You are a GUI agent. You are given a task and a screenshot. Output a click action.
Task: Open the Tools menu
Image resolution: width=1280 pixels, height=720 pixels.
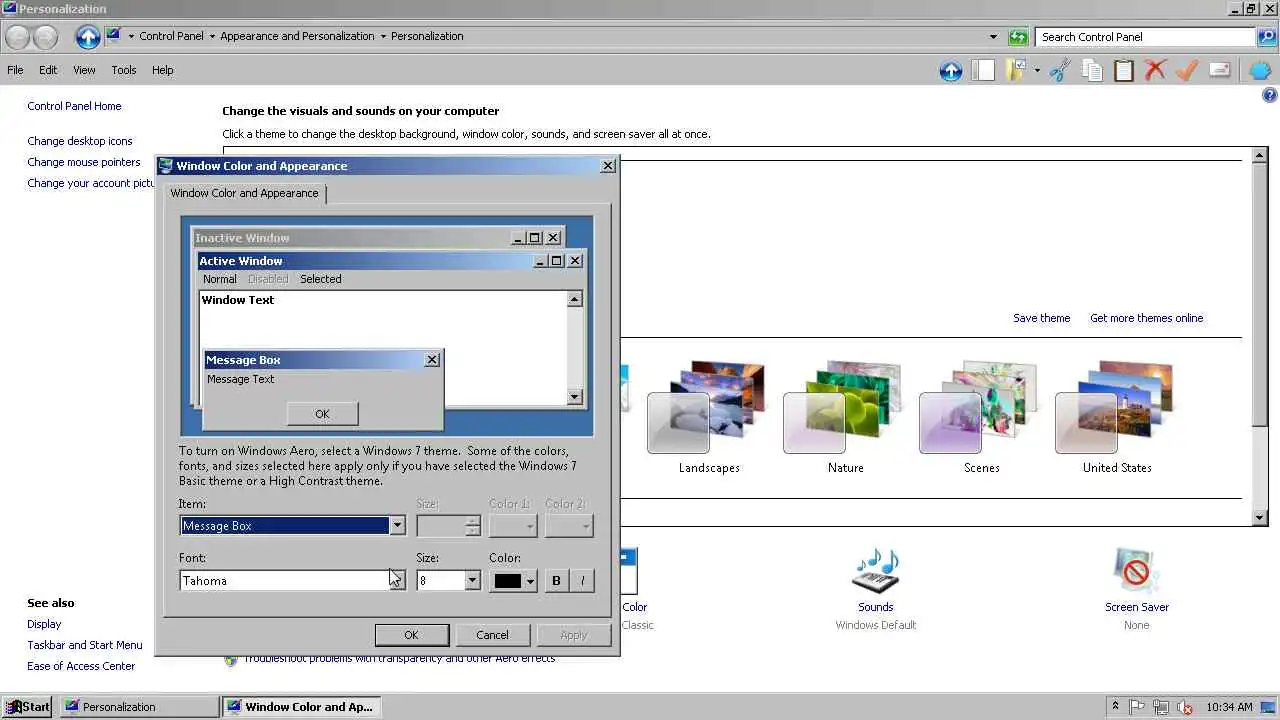point(124,70)
